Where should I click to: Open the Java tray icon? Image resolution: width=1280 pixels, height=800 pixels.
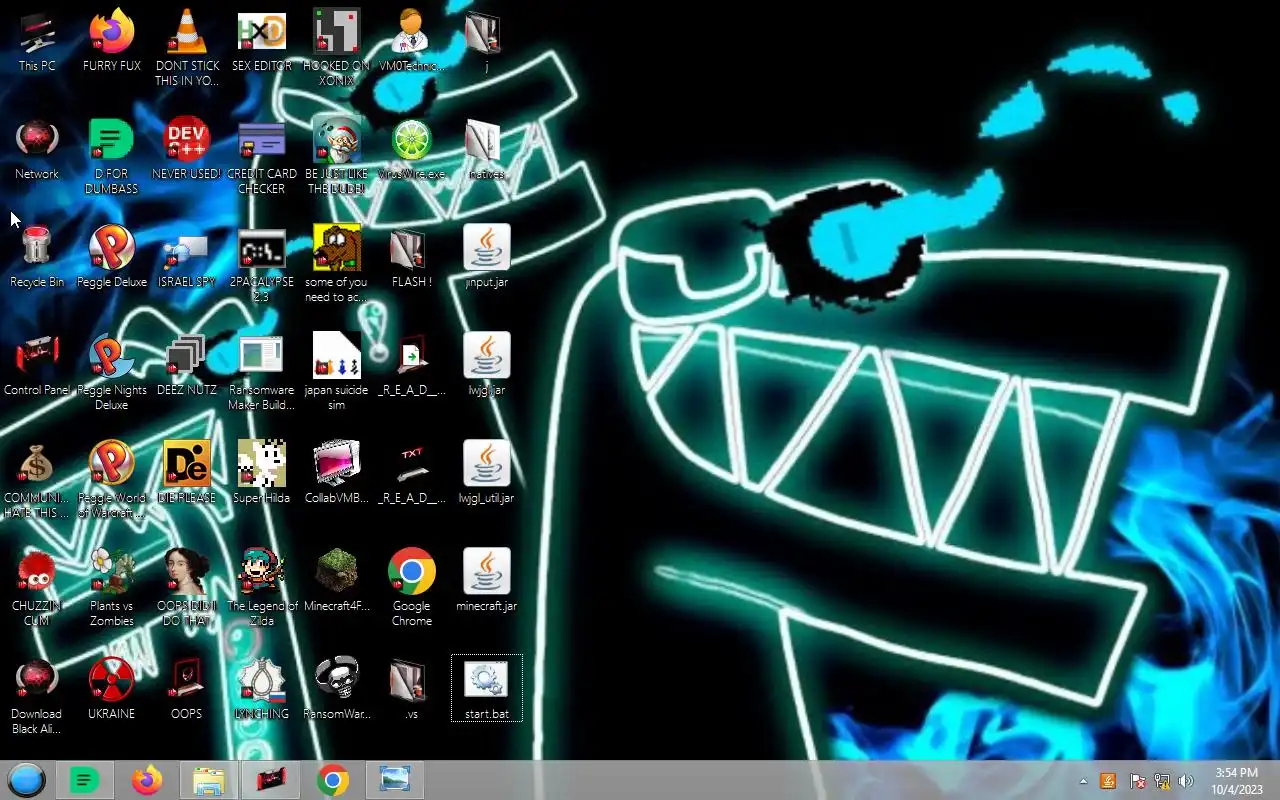click(1108, 781)
